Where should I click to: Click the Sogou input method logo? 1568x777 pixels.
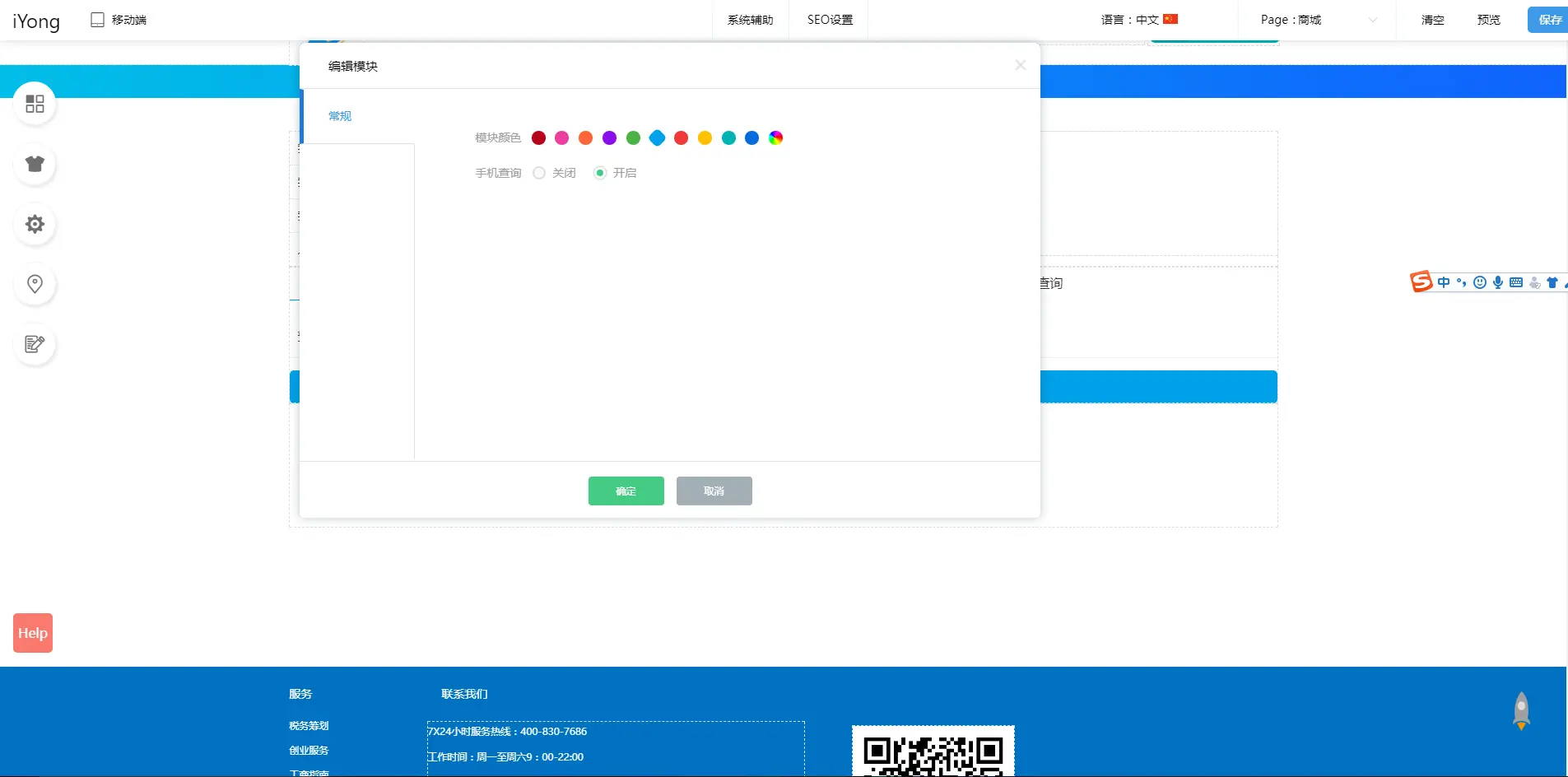point(1421,282)
